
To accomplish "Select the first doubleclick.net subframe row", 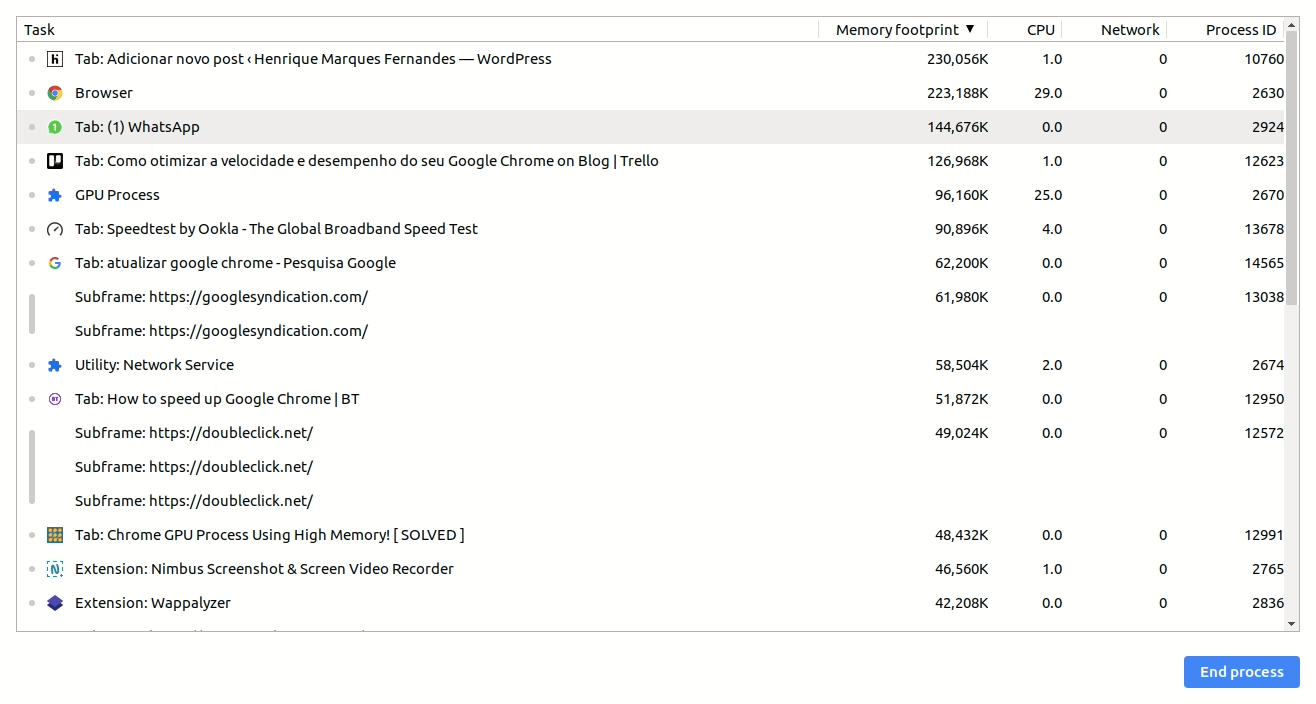I will click(x=651, y=433).
